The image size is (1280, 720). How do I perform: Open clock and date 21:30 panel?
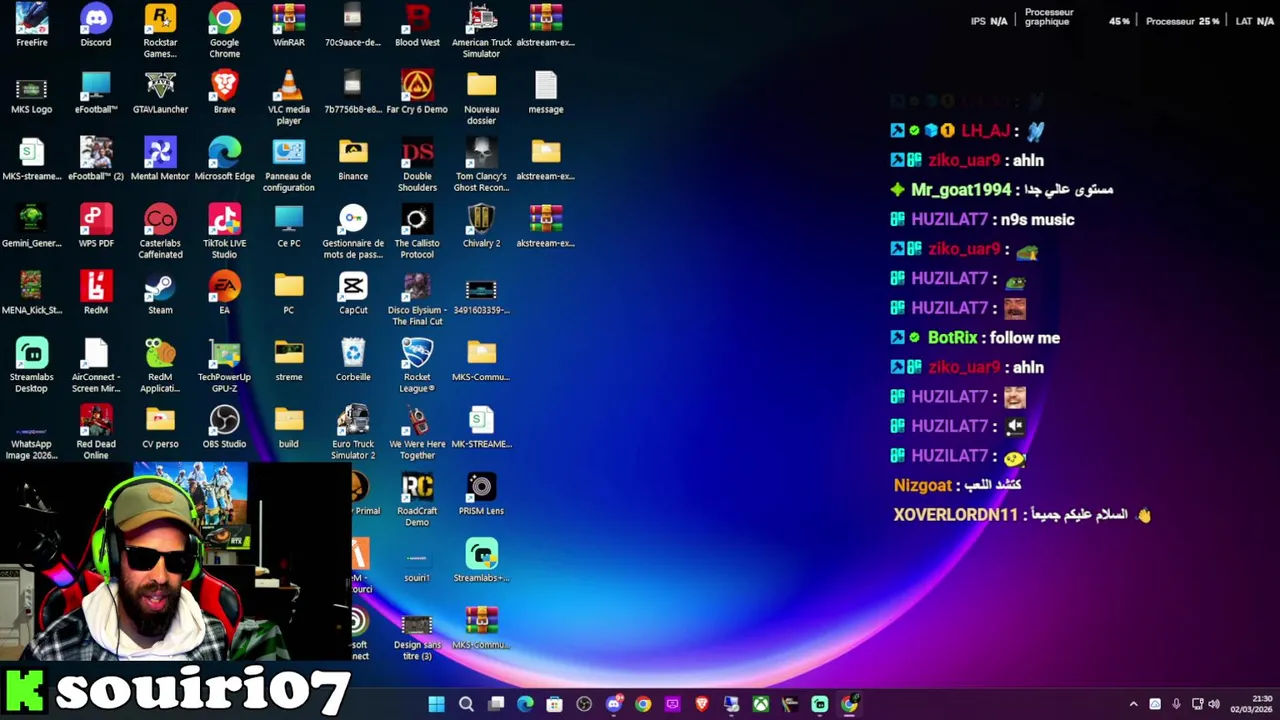1251,704
